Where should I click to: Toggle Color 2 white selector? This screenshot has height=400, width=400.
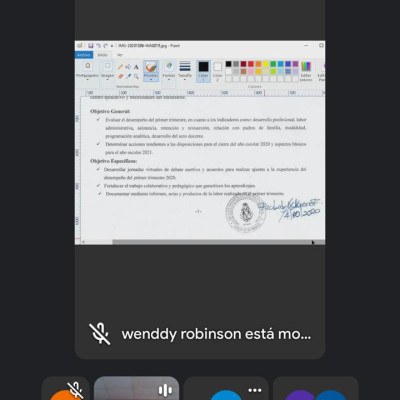(x=217, y=71)
